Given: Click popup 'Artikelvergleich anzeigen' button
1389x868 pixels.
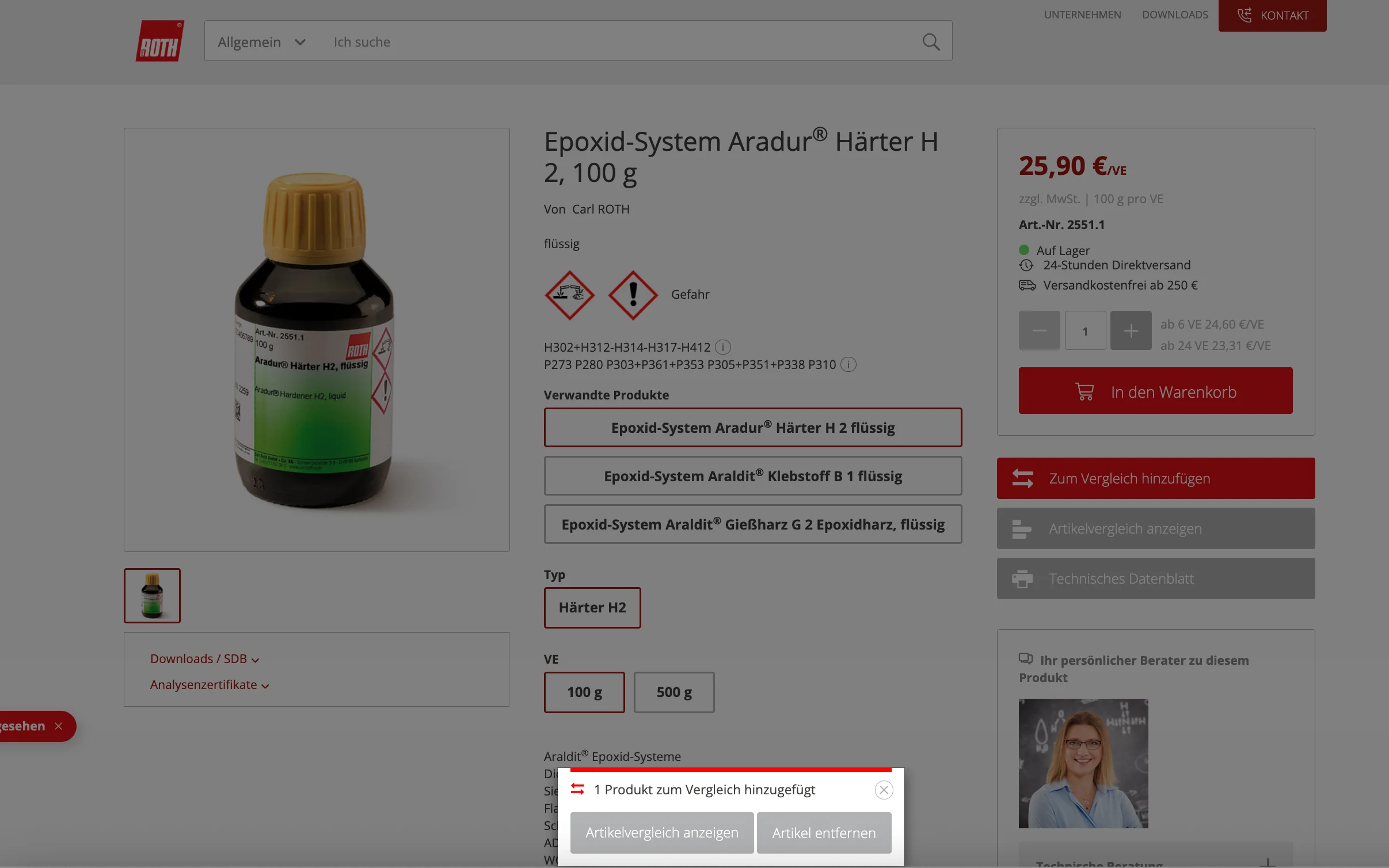Looking at the screenshot, I should point(662,833).
